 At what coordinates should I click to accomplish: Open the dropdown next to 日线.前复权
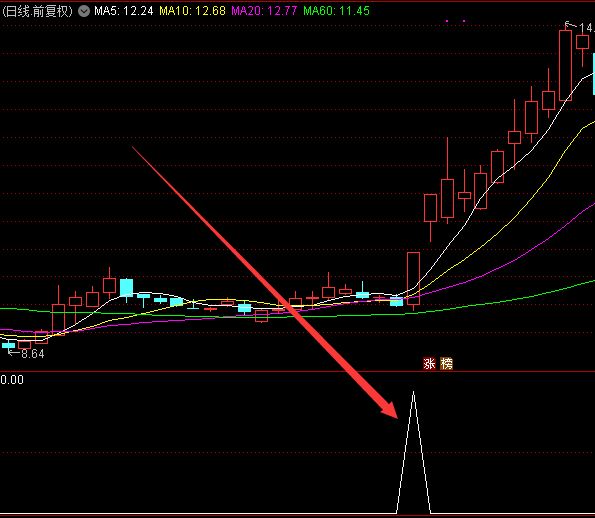click(84, 11)
